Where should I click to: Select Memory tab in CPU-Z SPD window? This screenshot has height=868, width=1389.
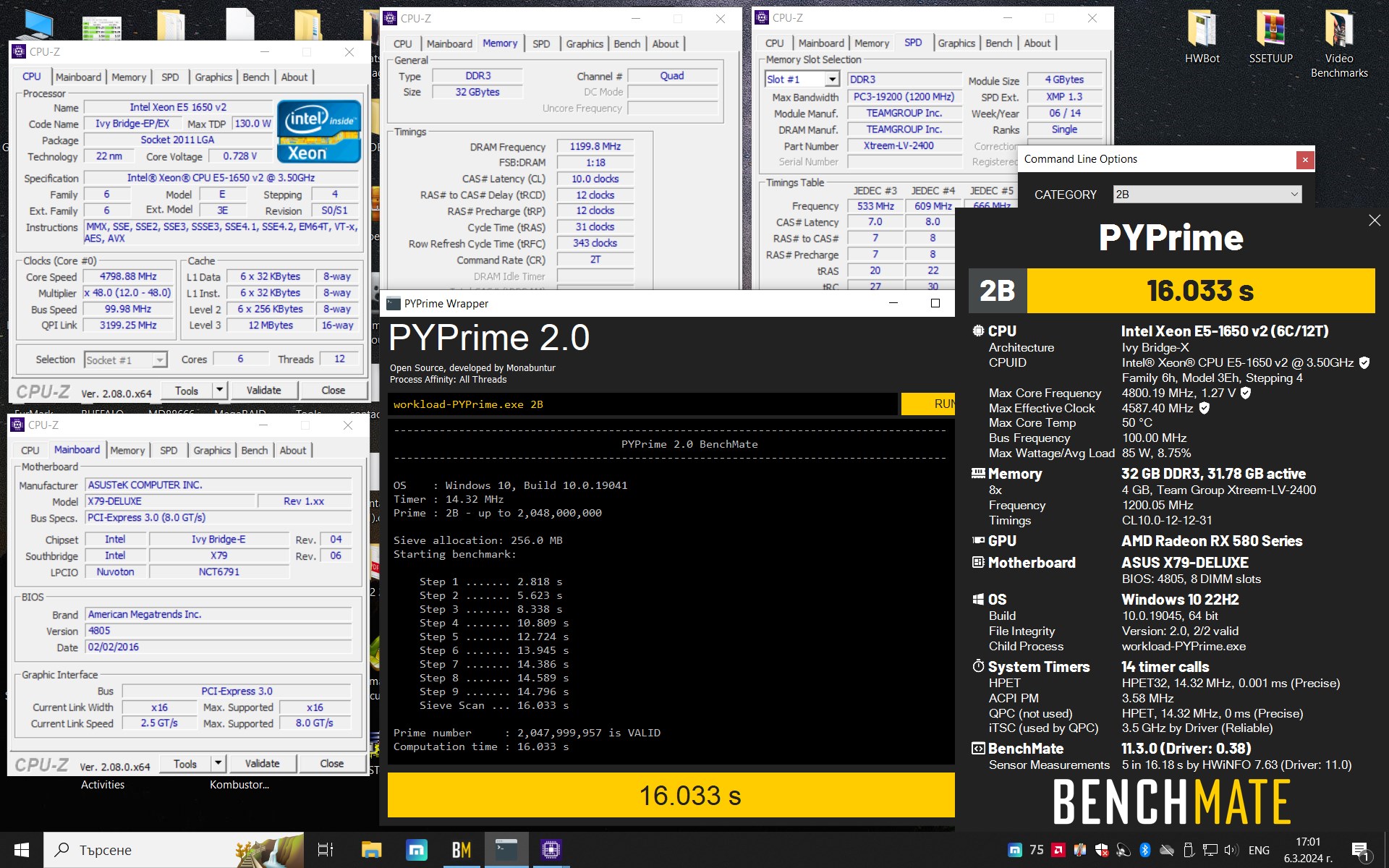click(x=872, y=43)
